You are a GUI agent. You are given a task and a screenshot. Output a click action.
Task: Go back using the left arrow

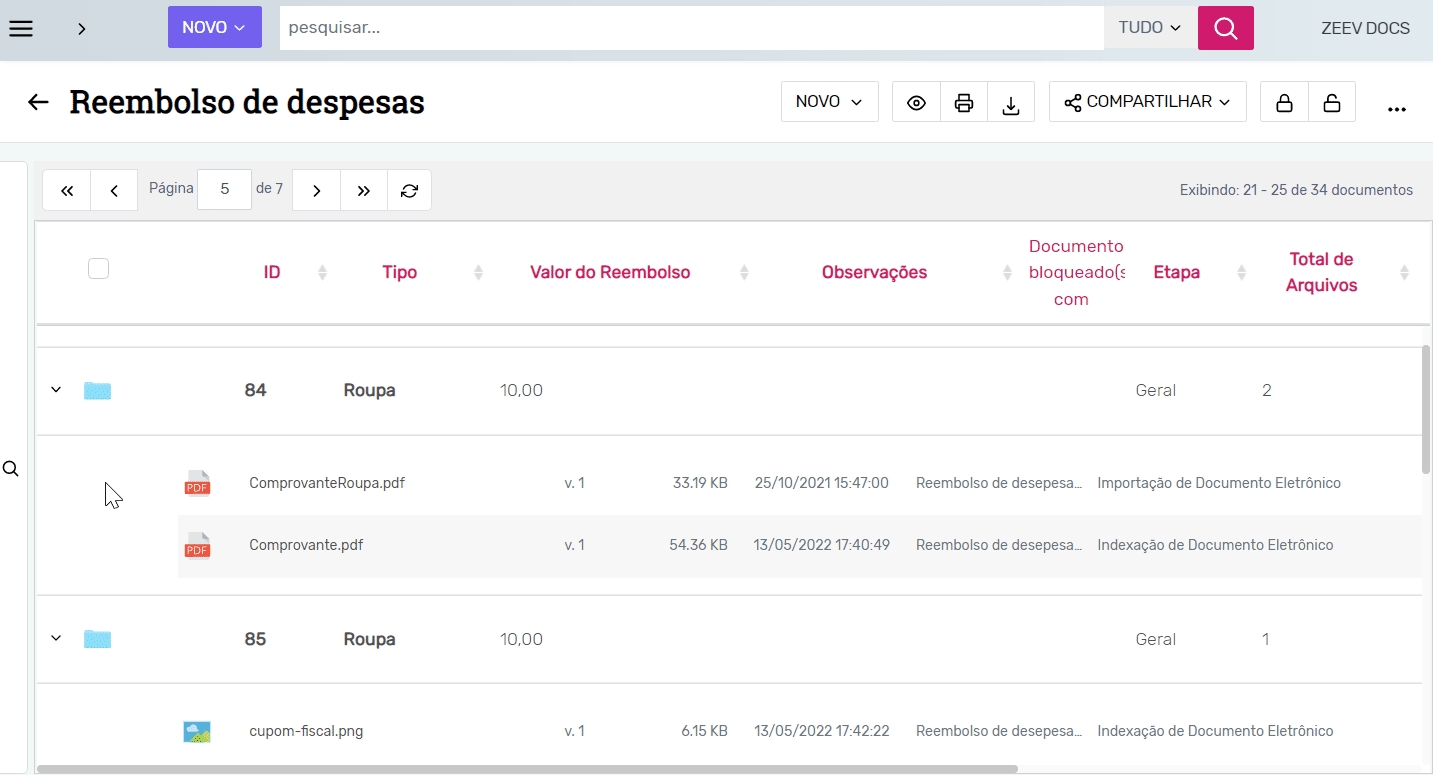[38, 102]
